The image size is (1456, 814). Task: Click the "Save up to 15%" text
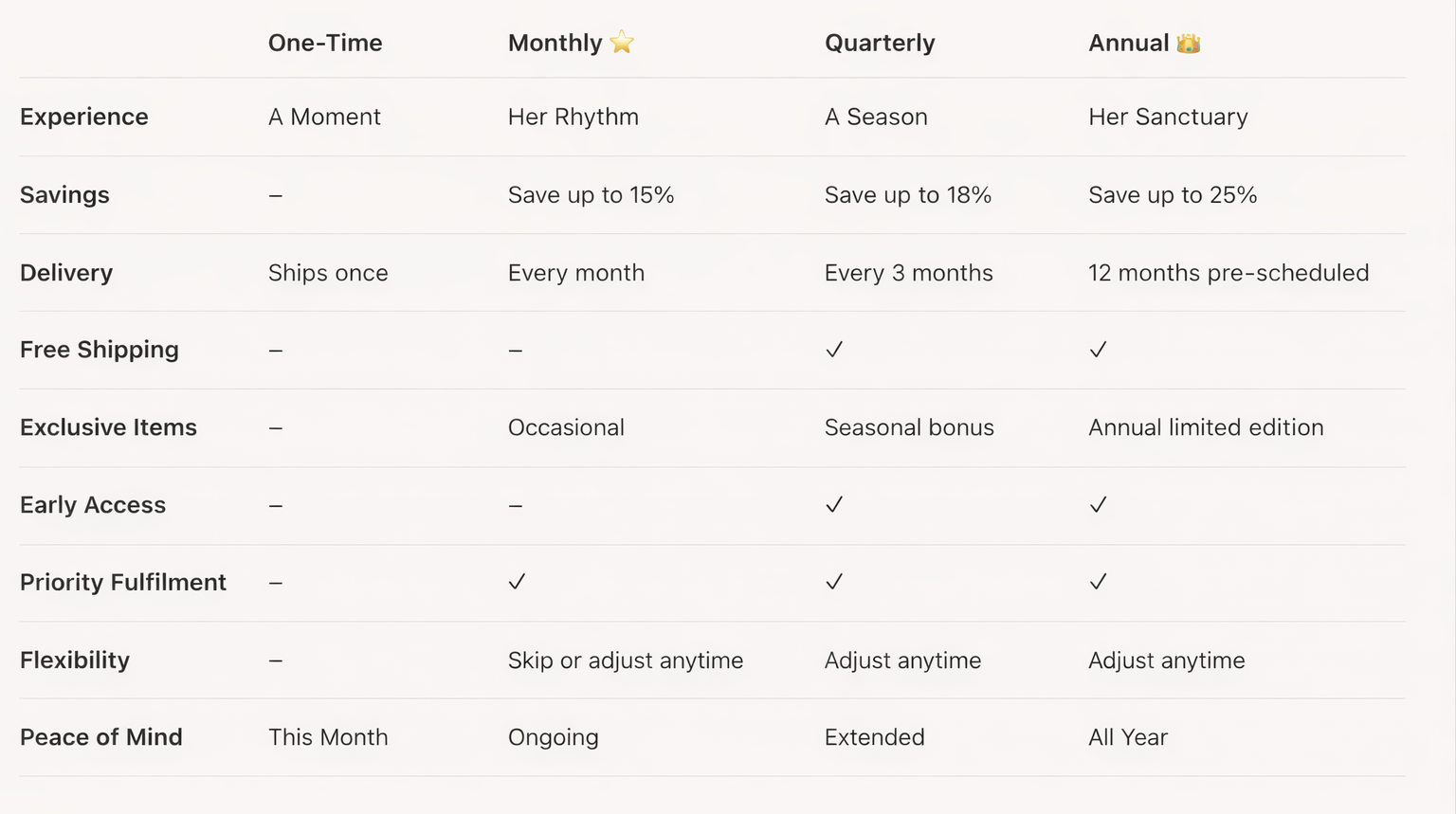click(591, 195)
